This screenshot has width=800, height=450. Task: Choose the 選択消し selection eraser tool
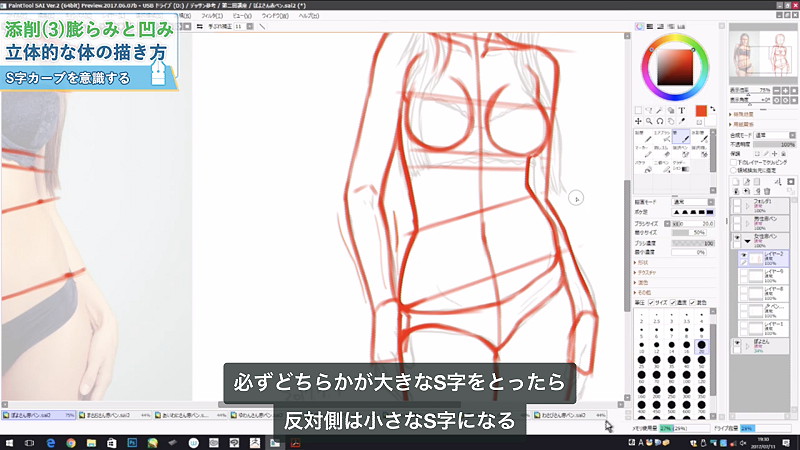coord(699,152)
